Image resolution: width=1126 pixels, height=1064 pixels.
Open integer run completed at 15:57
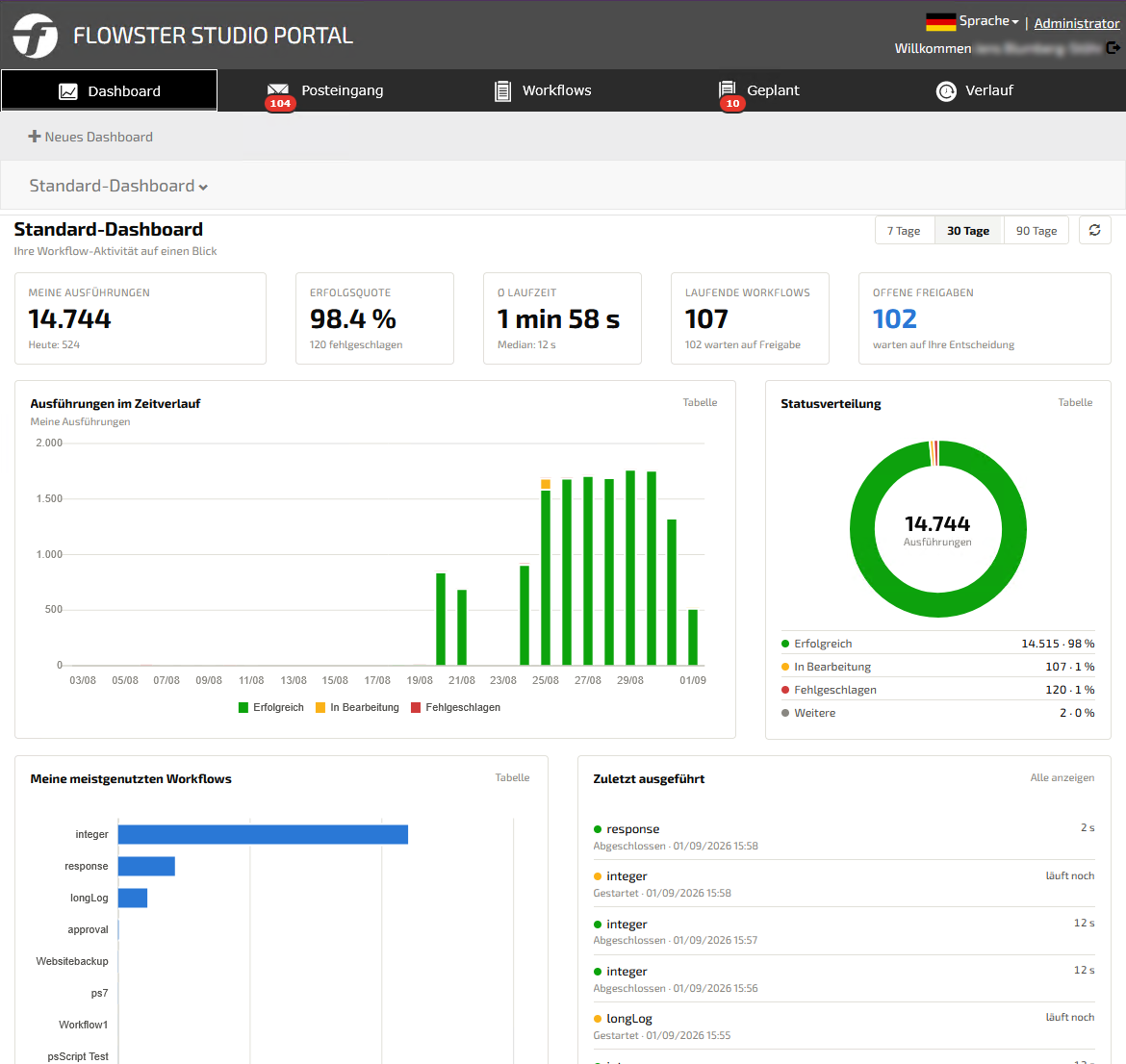click(x=844, y=931)
